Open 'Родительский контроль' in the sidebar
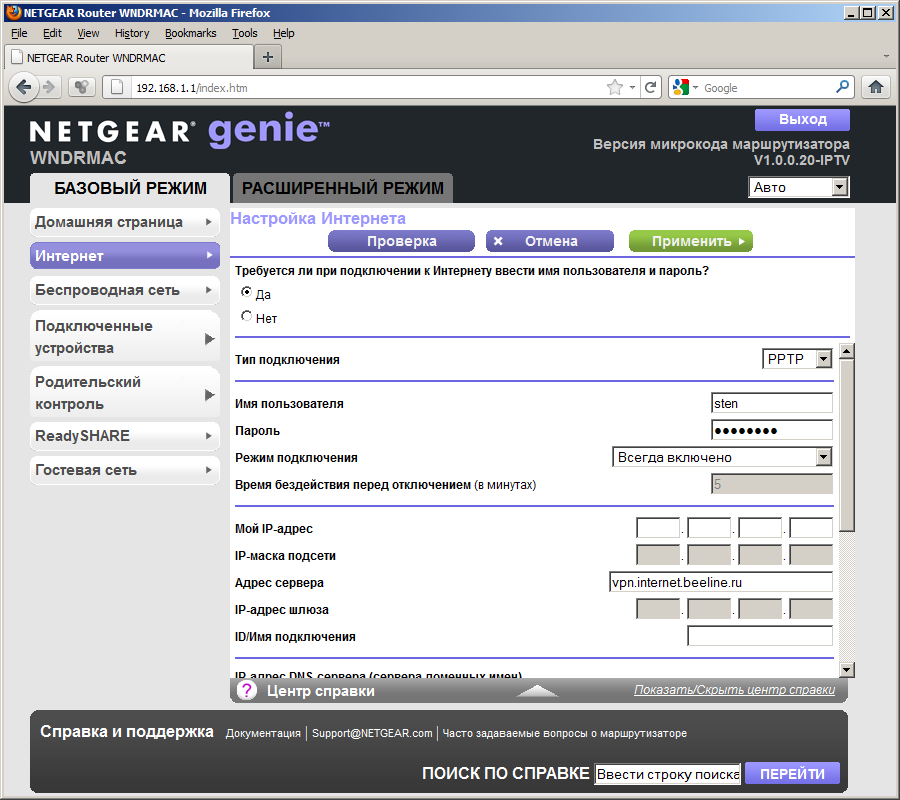The height and width of the screenshot is (800, 900). (x=125, y=393)
